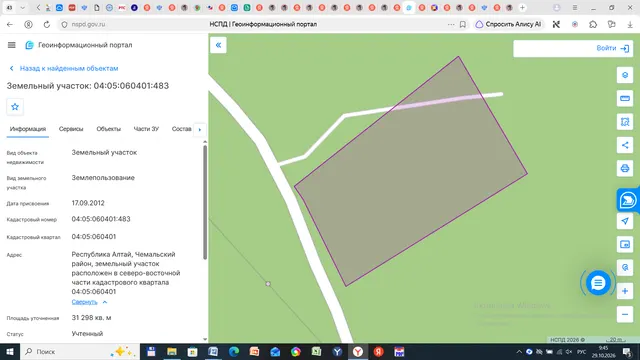This screenshot has width=640, height=360.
Task: Click the map search-target icon above zoom
Action: (625, 268)
